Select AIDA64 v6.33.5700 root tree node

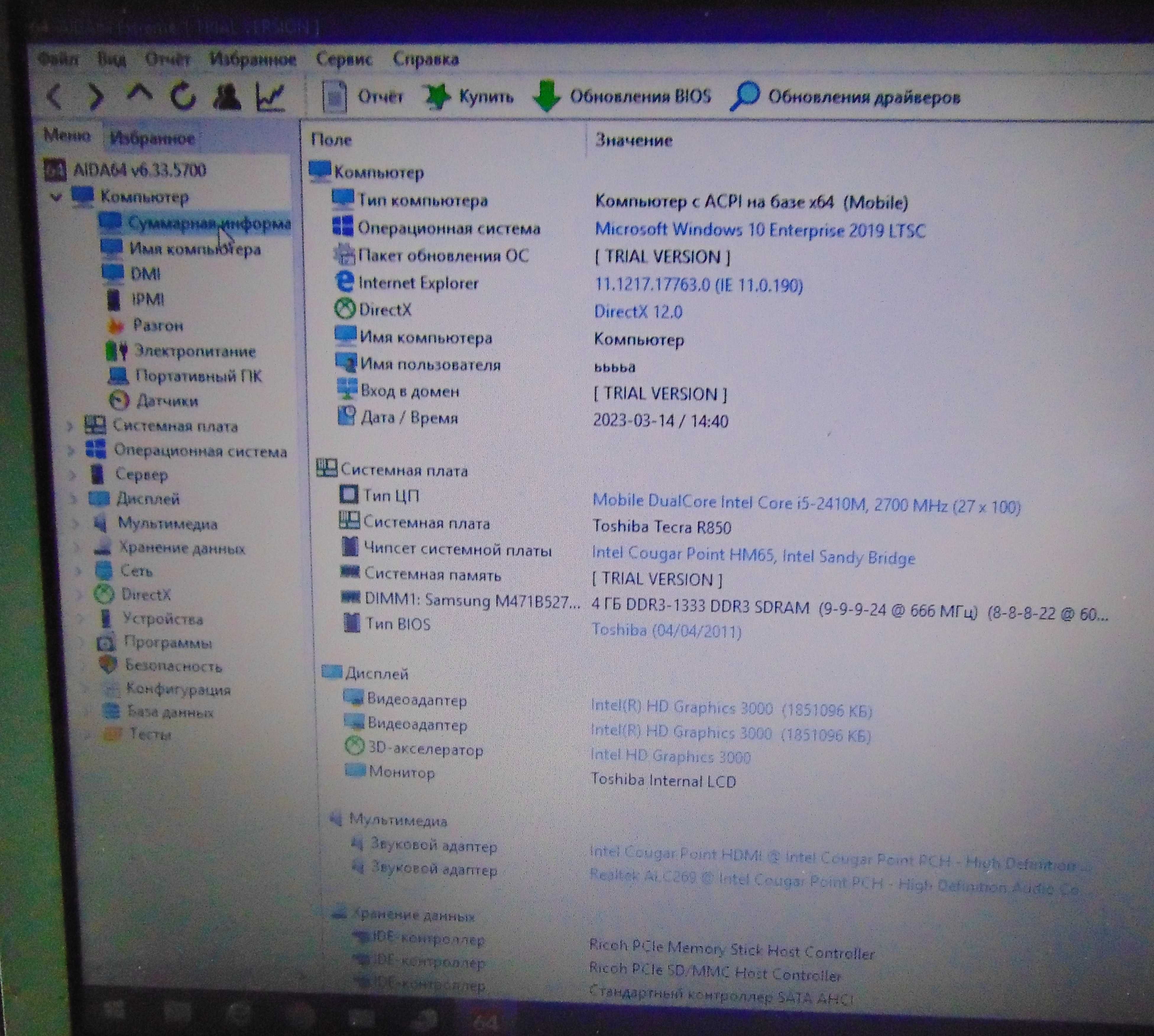(x=139, y=170)
